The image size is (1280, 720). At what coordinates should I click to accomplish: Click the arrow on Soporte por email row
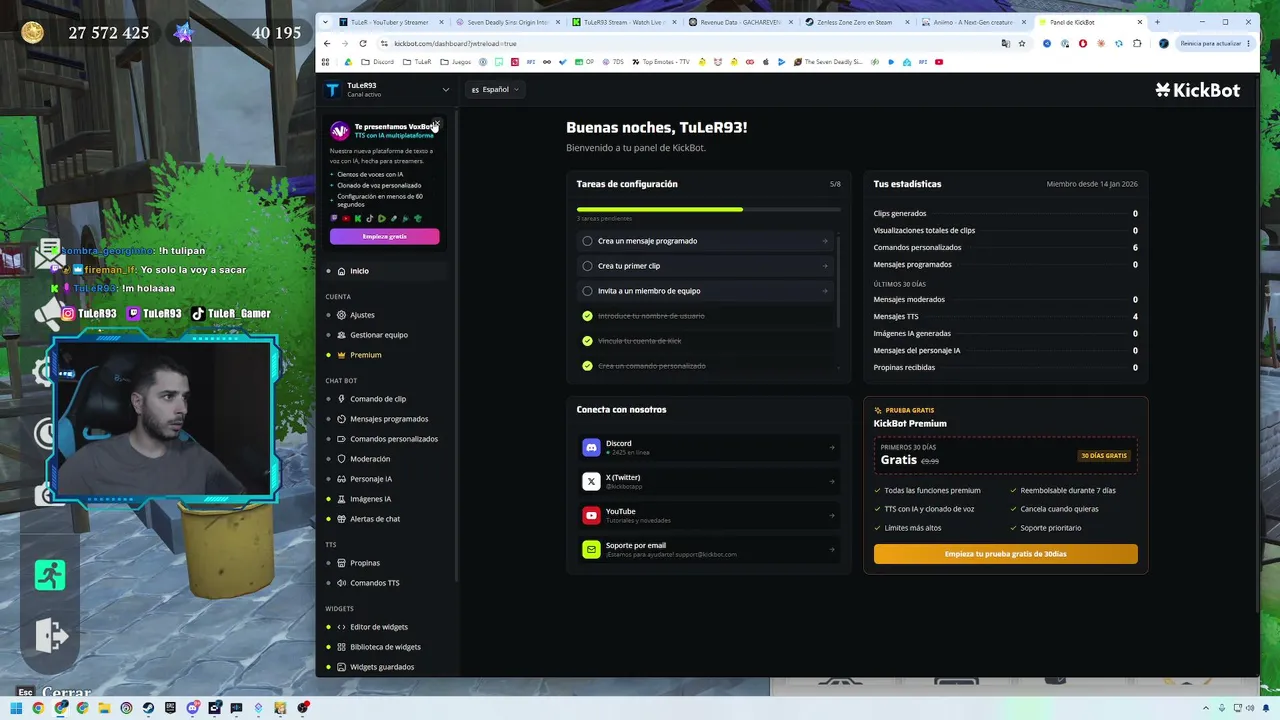point(832,550)
